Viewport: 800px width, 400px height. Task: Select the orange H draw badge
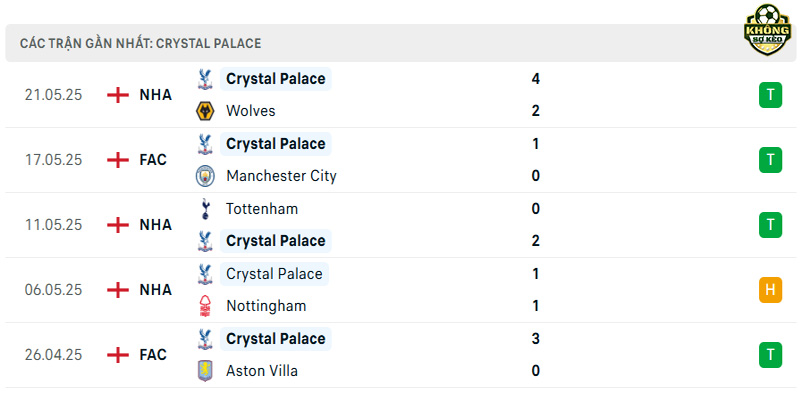coord(770,290)
